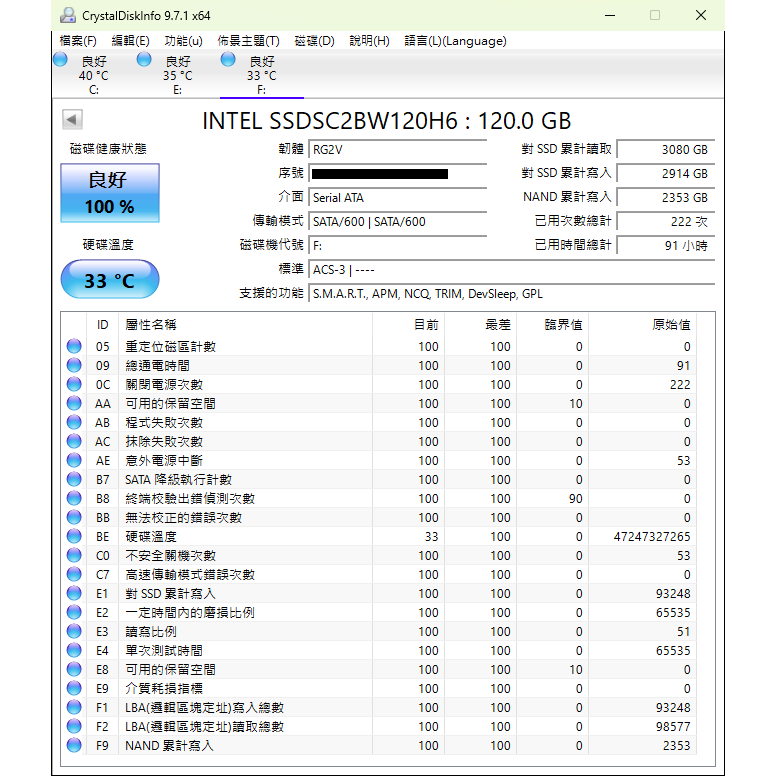
Task: Click the redacted serial number field
Action: point(397,173)
